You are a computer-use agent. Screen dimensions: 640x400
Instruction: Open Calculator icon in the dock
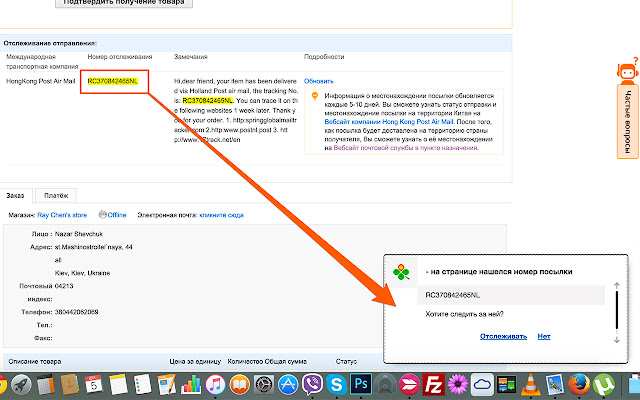(x=46, y=385)
